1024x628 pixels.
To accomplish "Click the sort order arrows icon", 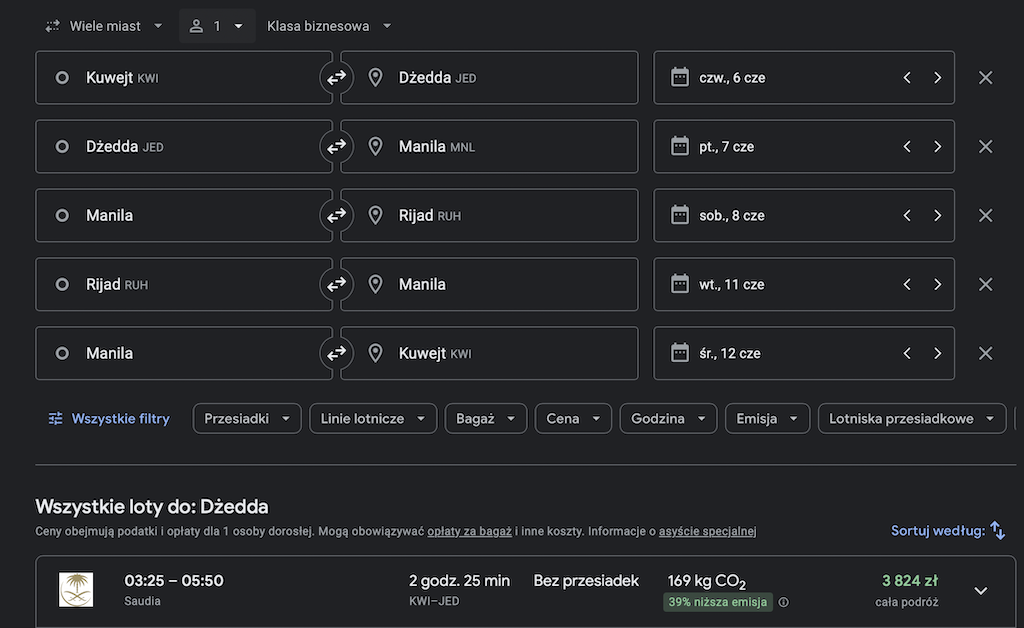I will 997,531.
